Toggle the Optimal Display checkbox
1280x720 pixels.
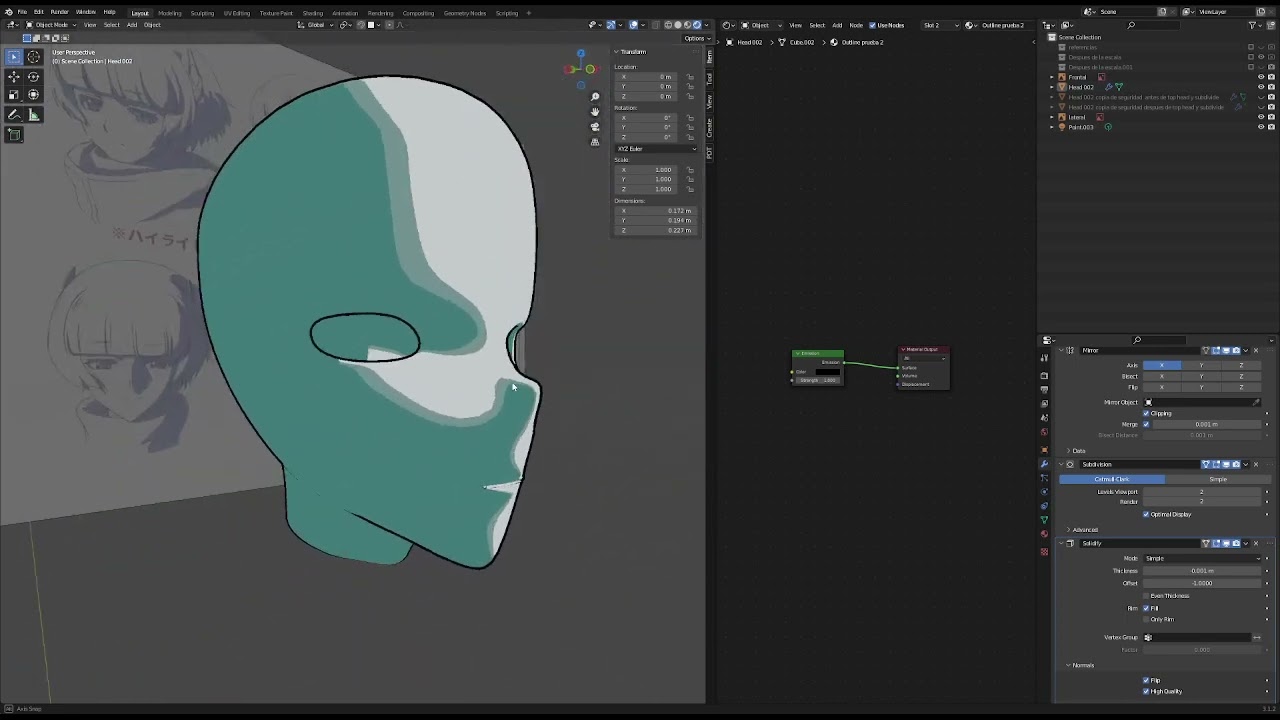coord(1146,514)
